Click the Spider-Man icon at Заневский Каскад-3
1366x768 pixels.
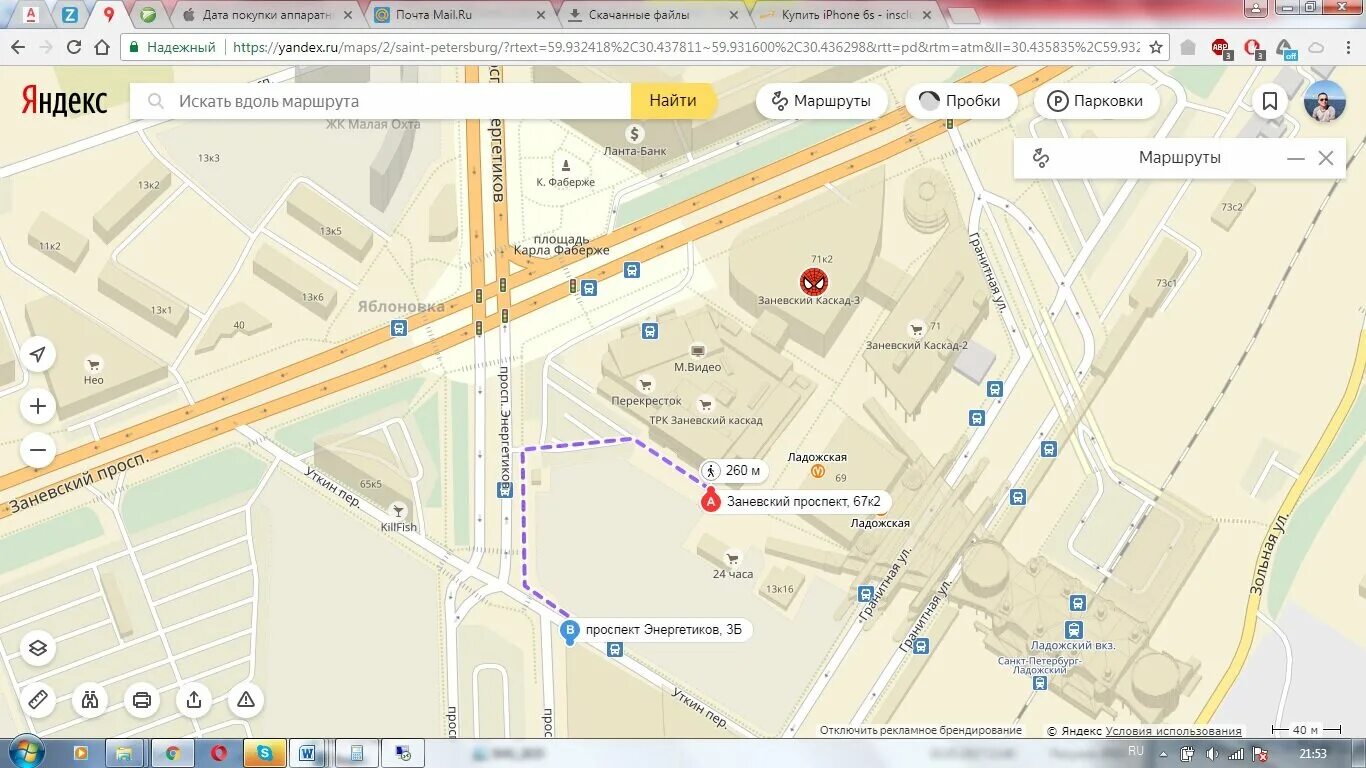click(x=813, y=281)
